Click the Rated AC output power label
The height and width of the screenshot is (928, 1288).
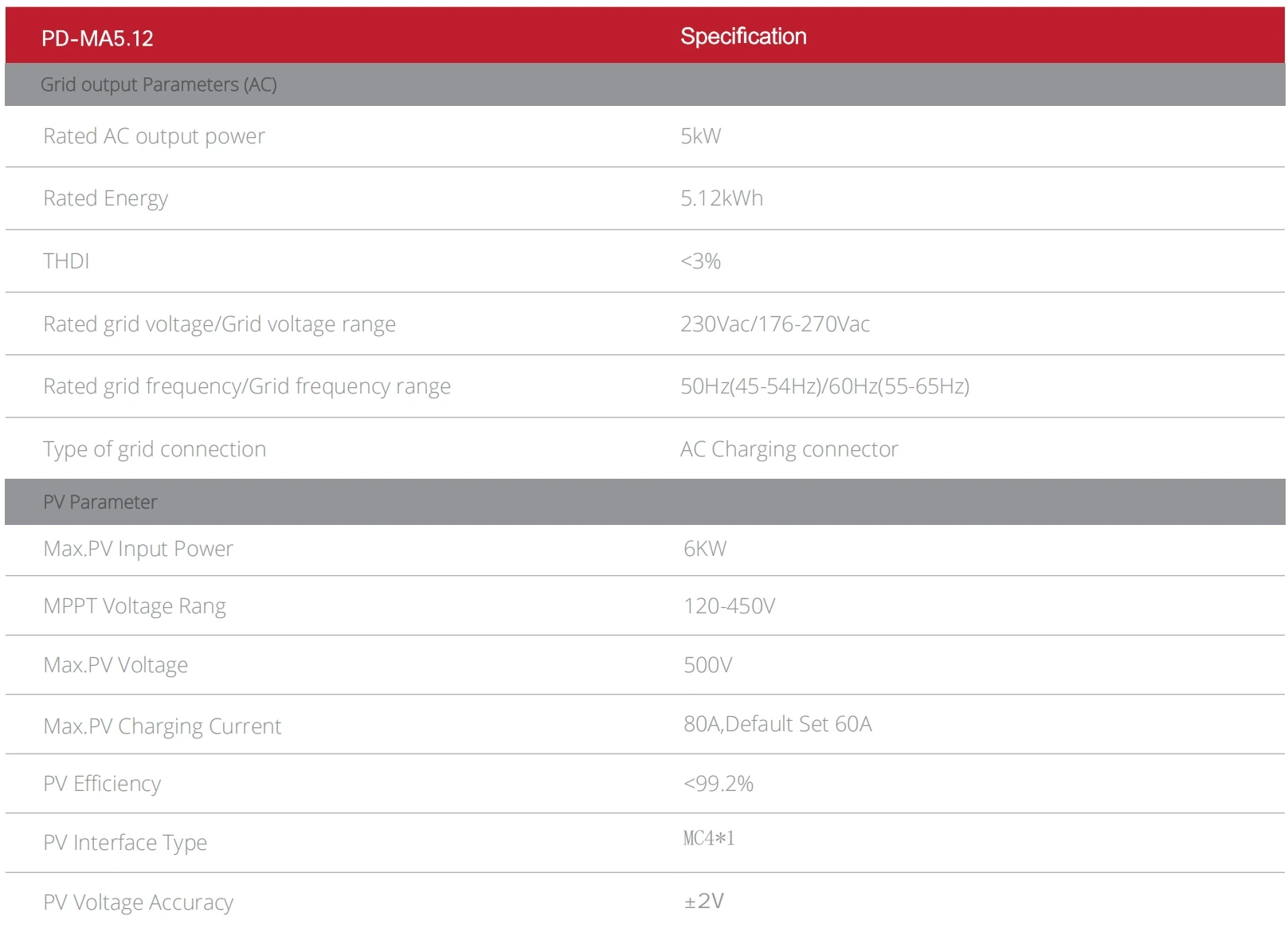[154, 136]
